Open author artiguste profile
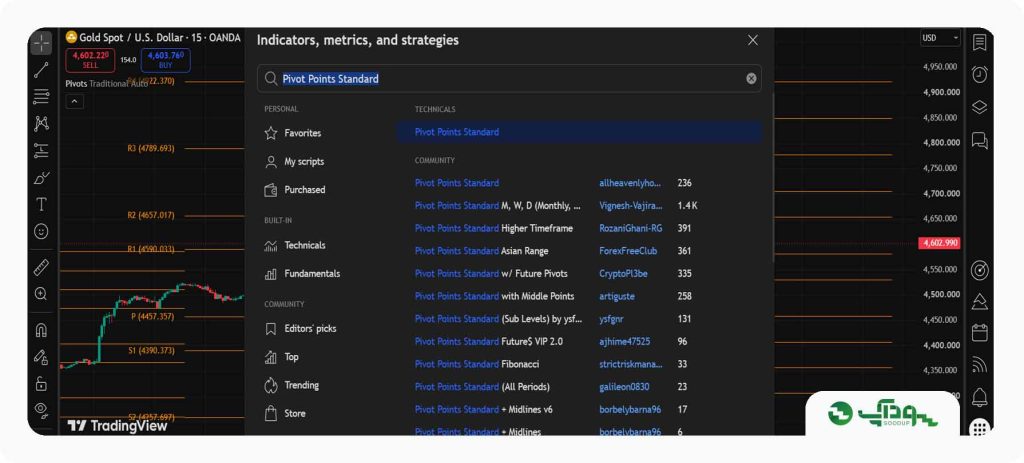 coord(616,296)
